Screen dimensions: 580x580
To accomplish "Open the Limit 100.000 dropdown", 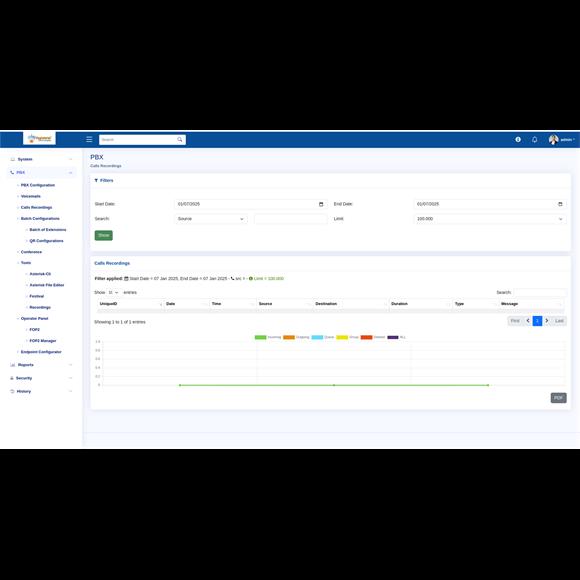I will pyautogui.click(x=490, y=219).
